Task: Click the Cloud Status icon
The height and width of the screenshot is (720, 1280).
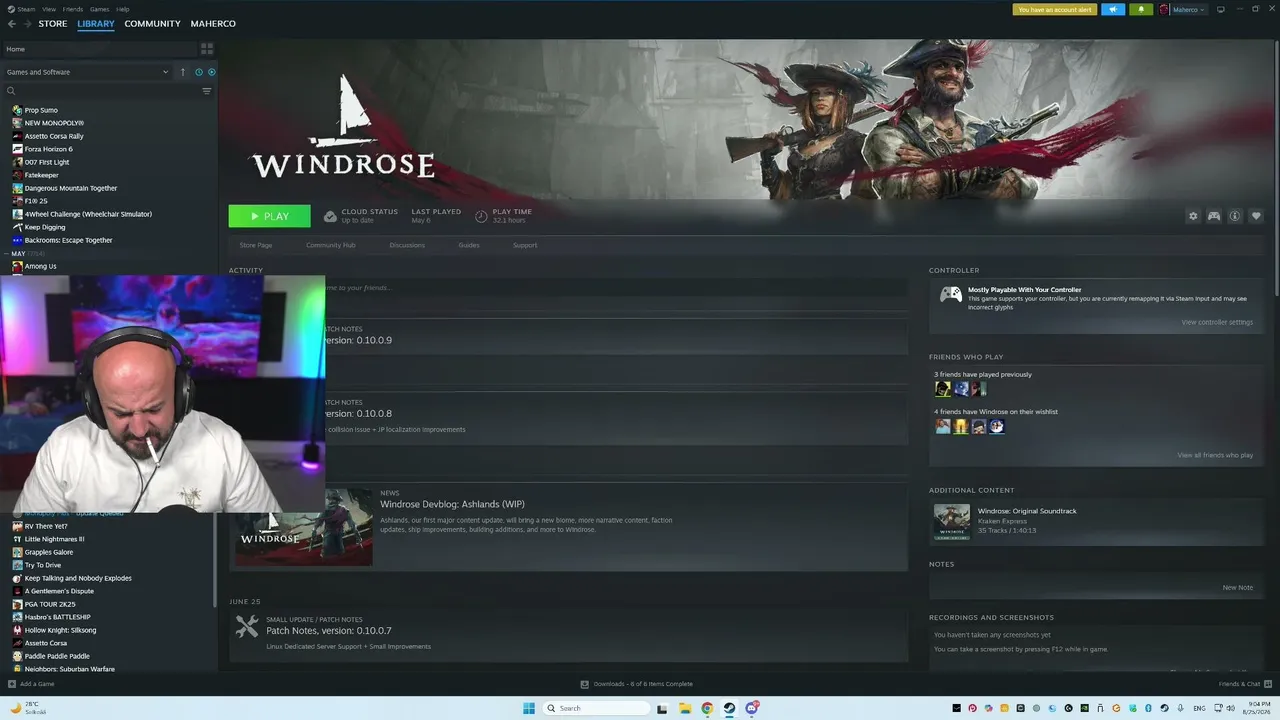Action: click(x=330, y=216)
